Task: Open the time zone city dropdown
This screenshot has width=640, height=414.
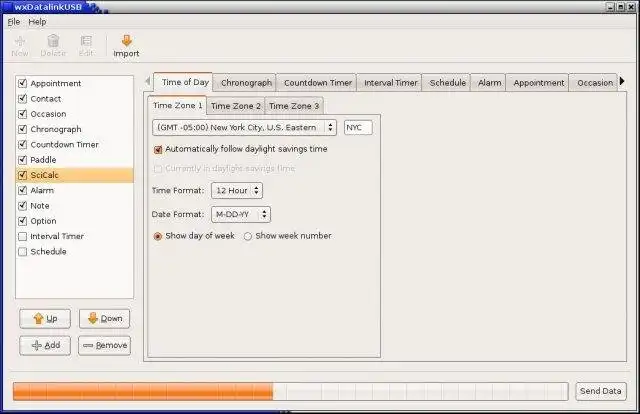Action: coord(244,127)
